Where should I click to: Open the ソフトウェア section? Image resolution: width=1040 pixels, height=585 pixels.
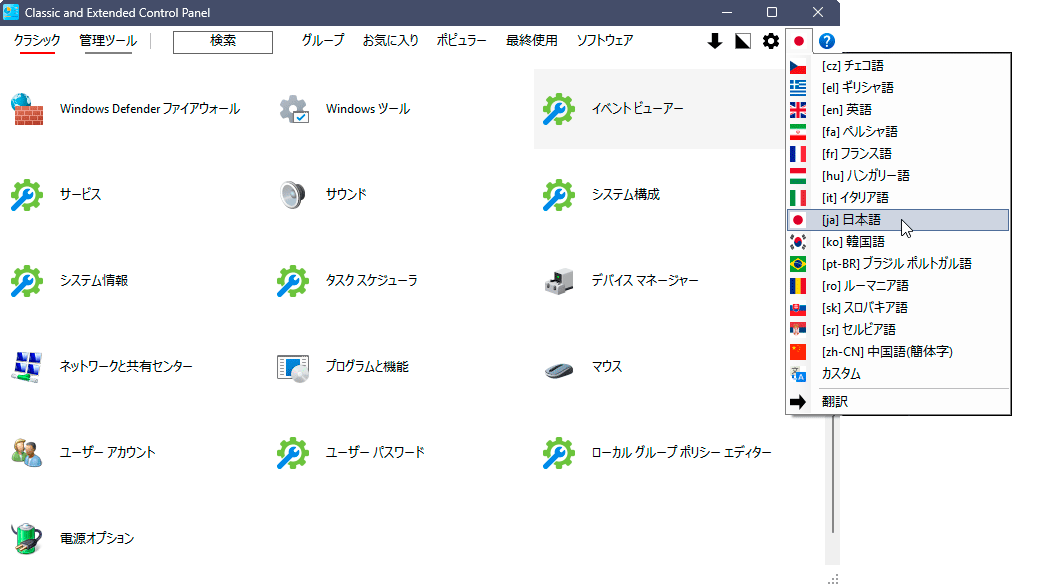point(605,40)
